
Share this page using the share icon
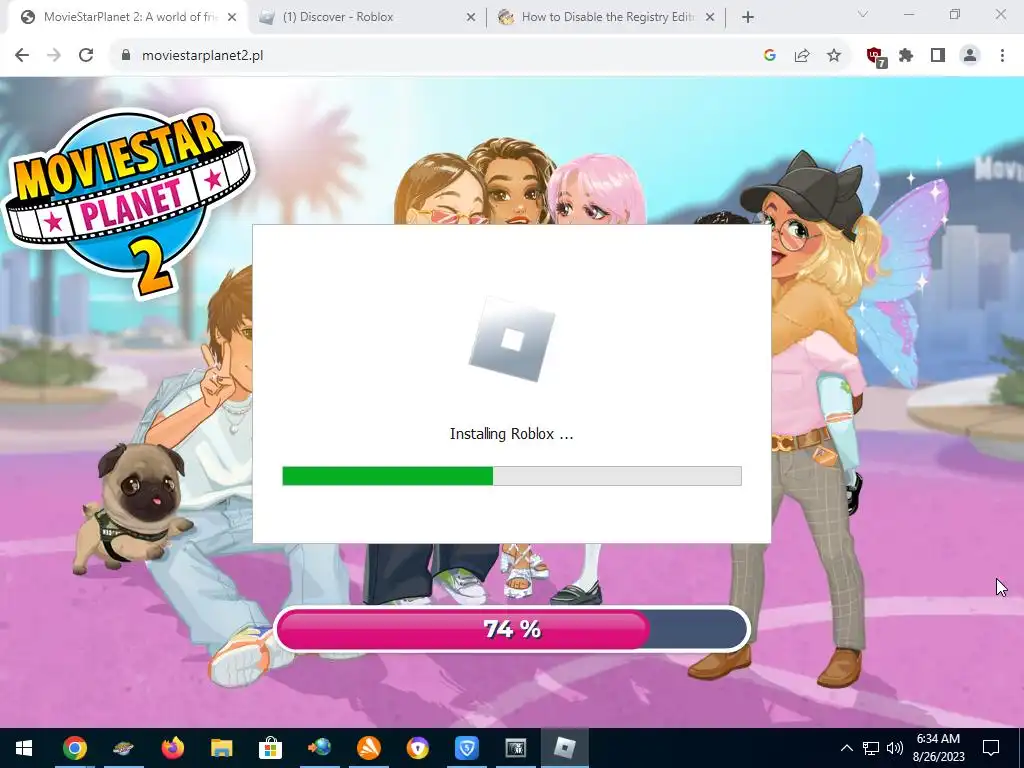coord(802,56)
